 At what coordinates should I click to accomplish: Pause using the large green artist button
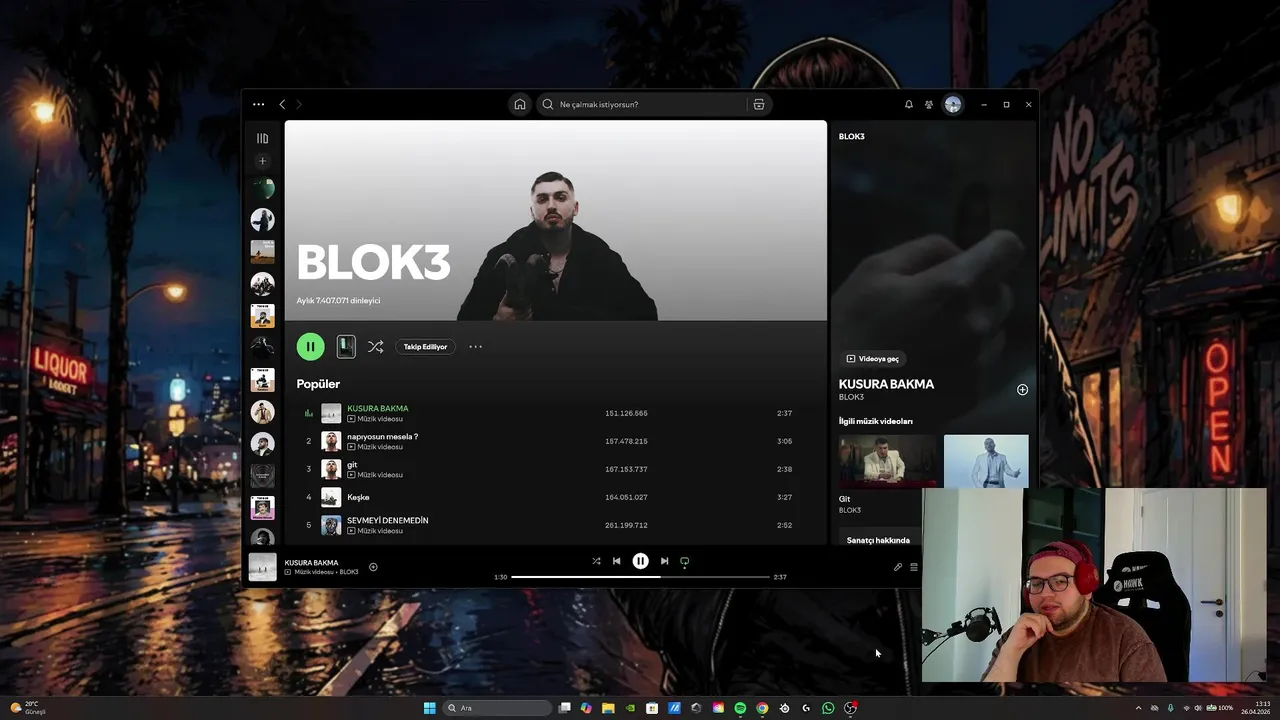coord(310,347)
